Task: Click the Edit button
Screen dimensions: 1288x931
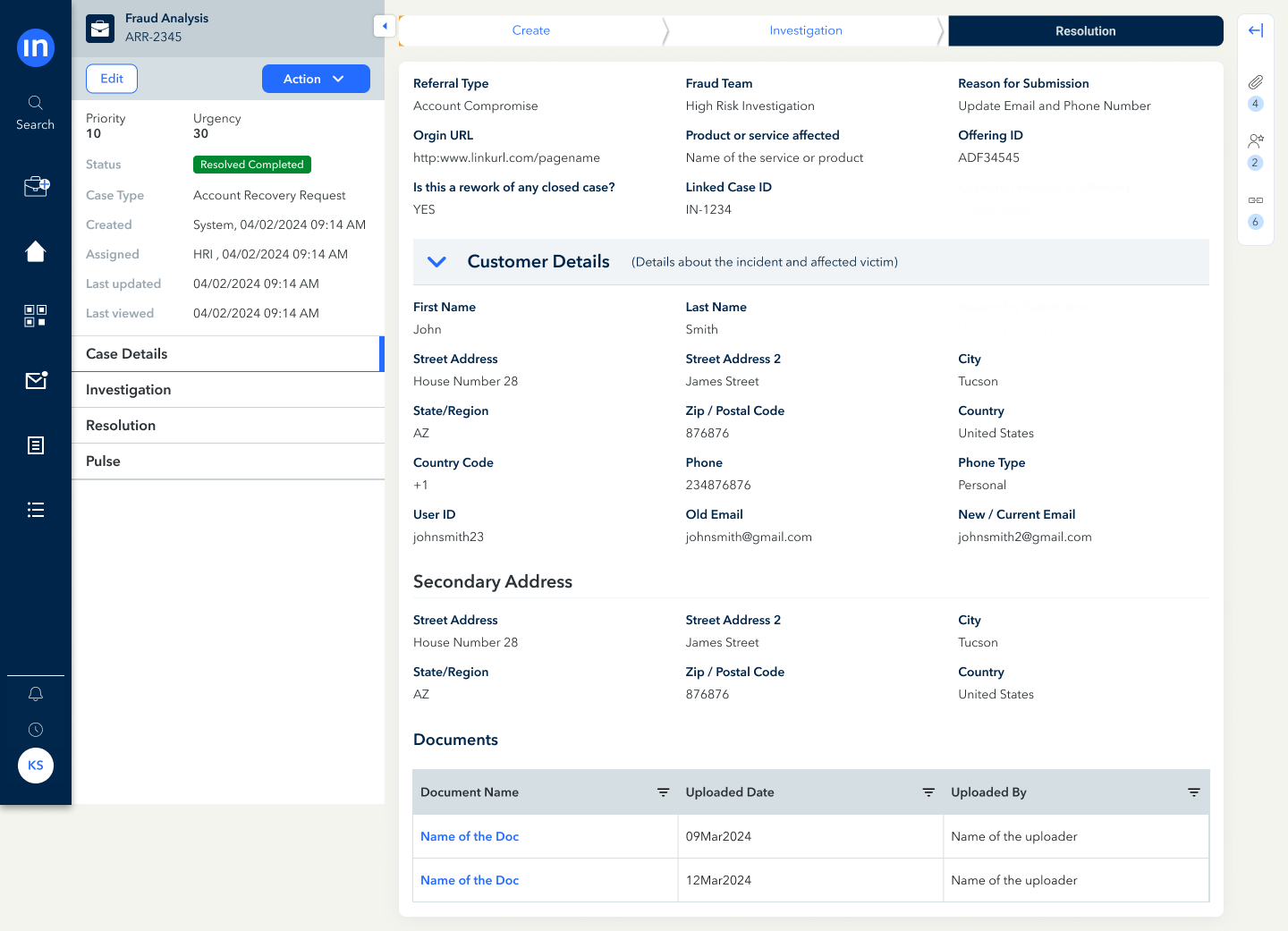Action: coord(112,79)
